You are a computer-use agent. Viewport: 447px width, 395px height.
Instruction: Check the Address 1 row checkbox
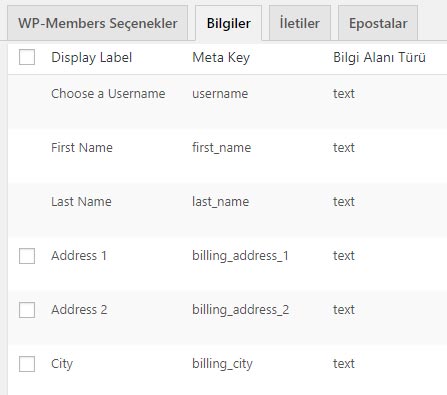tap(27, 256)
